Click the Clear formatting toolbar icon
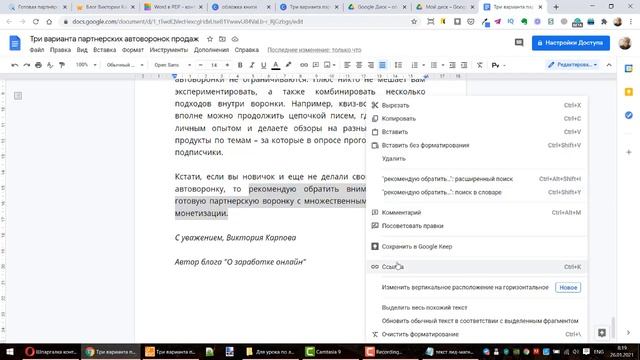640x360 pixels. click(x=480, y=65)
